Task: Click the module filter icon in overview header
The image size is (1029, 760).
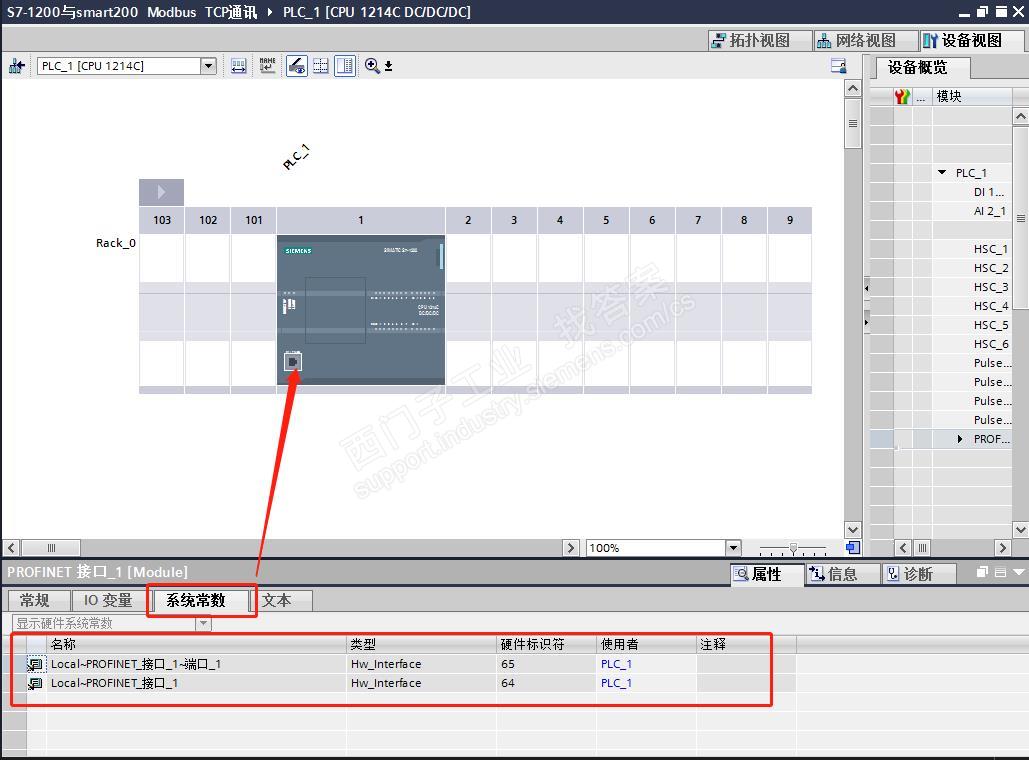Action: click(902, 96)
